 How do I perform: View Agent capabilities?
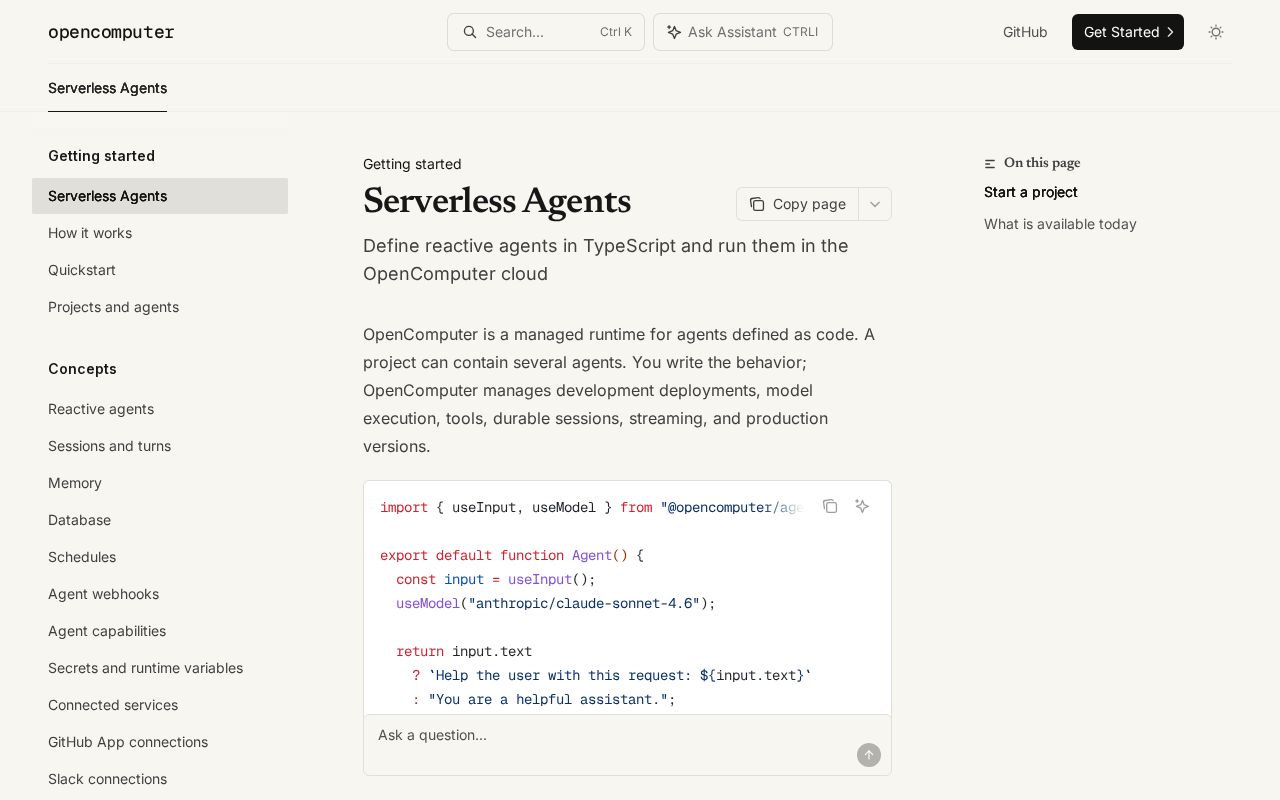point(160,631)
